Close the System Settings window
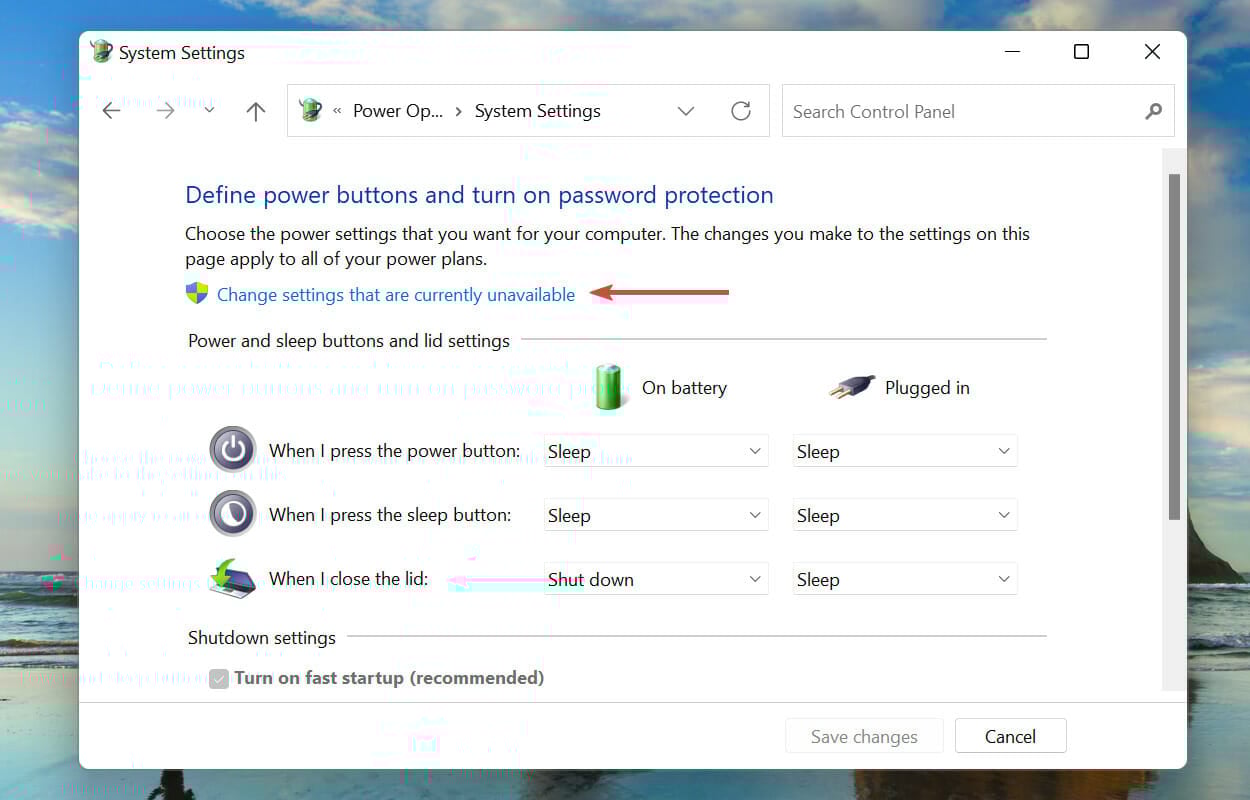The height and width of the screenshot is (800, 1250). tap(1152, 52)
